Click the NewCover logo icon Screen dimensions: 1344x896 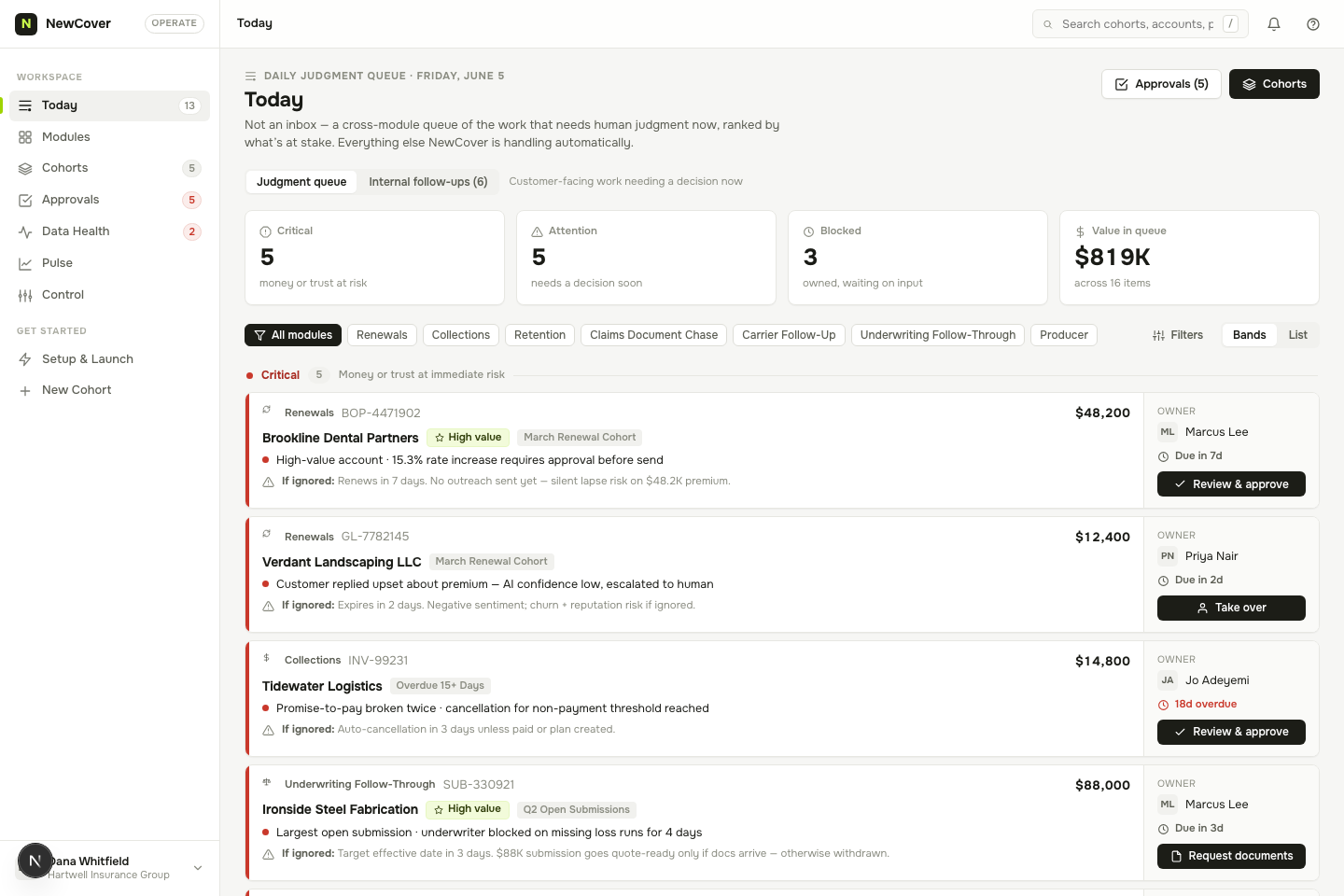tap(26, 23)
